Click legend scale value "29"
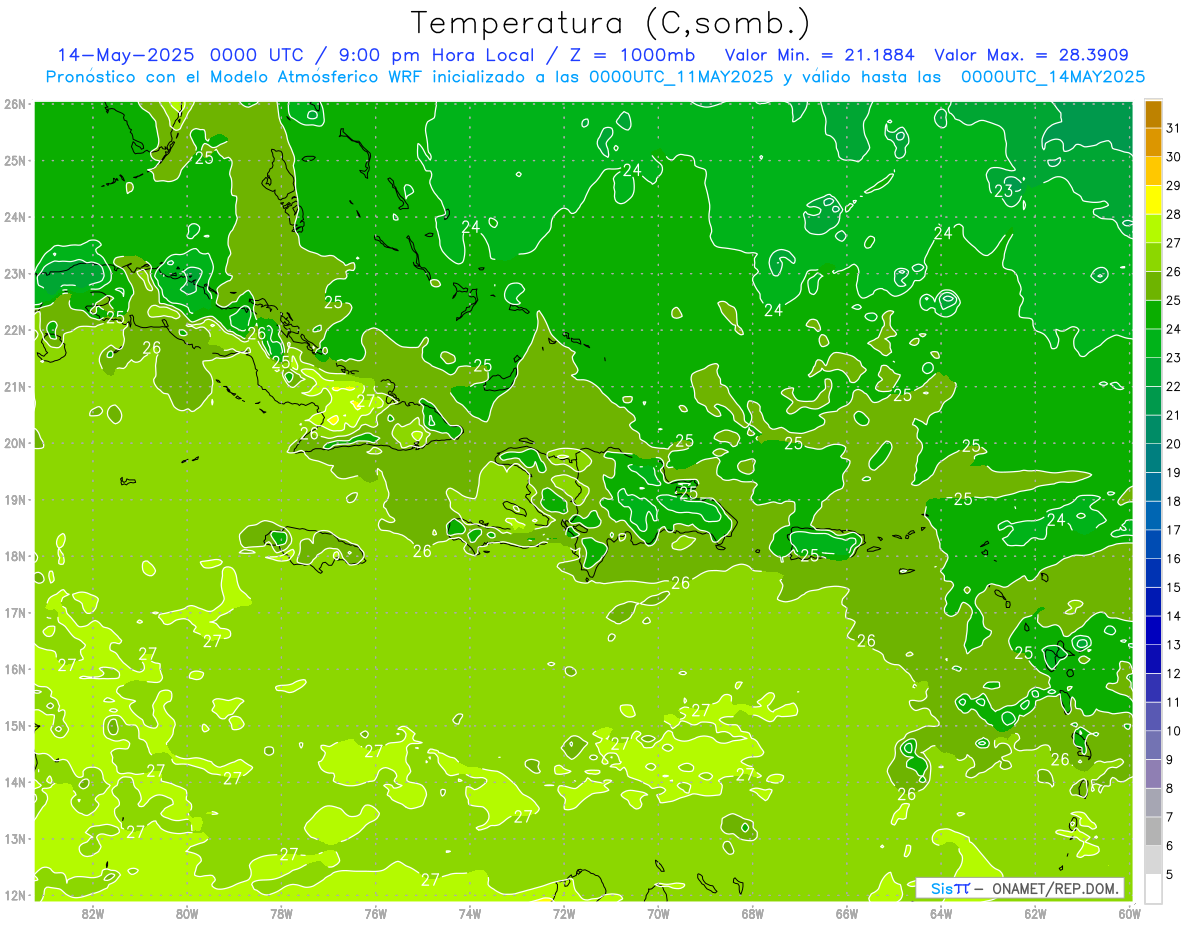The width and height of the screenshot is (1200, 927). (x=1174, y=185)
